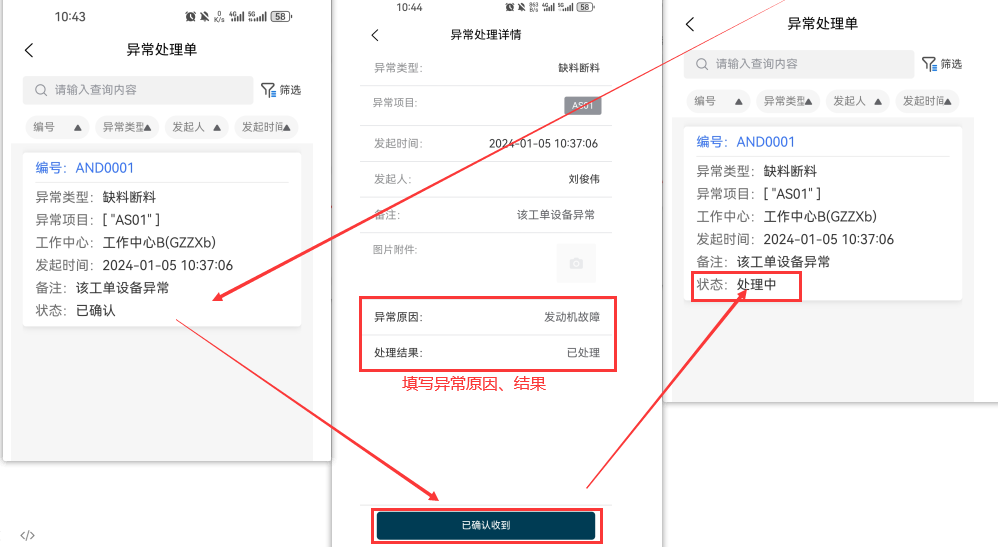Tap back arrow on the 10:43 异常处理单 screen
998x547 pixels.
tap(29, 50)
